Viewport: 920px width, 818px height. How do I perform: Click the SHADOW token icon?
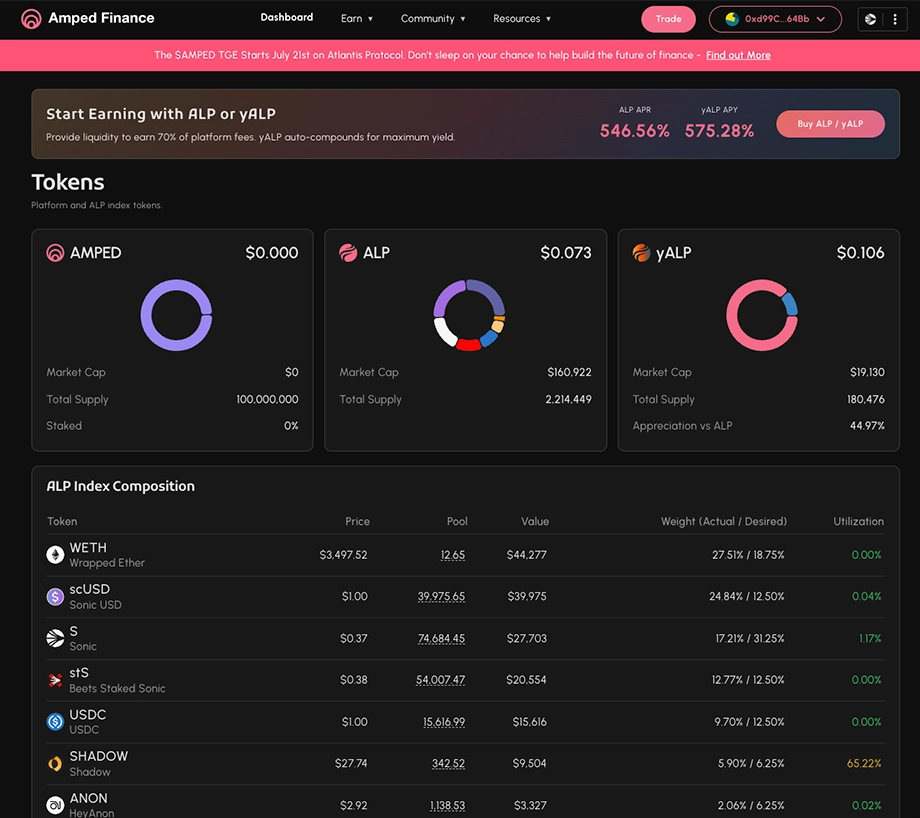click(55, 763)
